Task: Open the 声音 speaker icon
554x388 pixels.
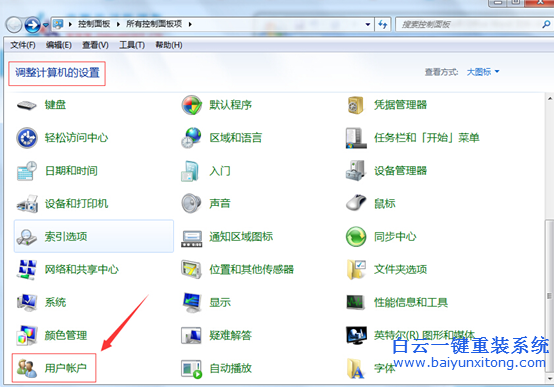Action: coord(191,204)
